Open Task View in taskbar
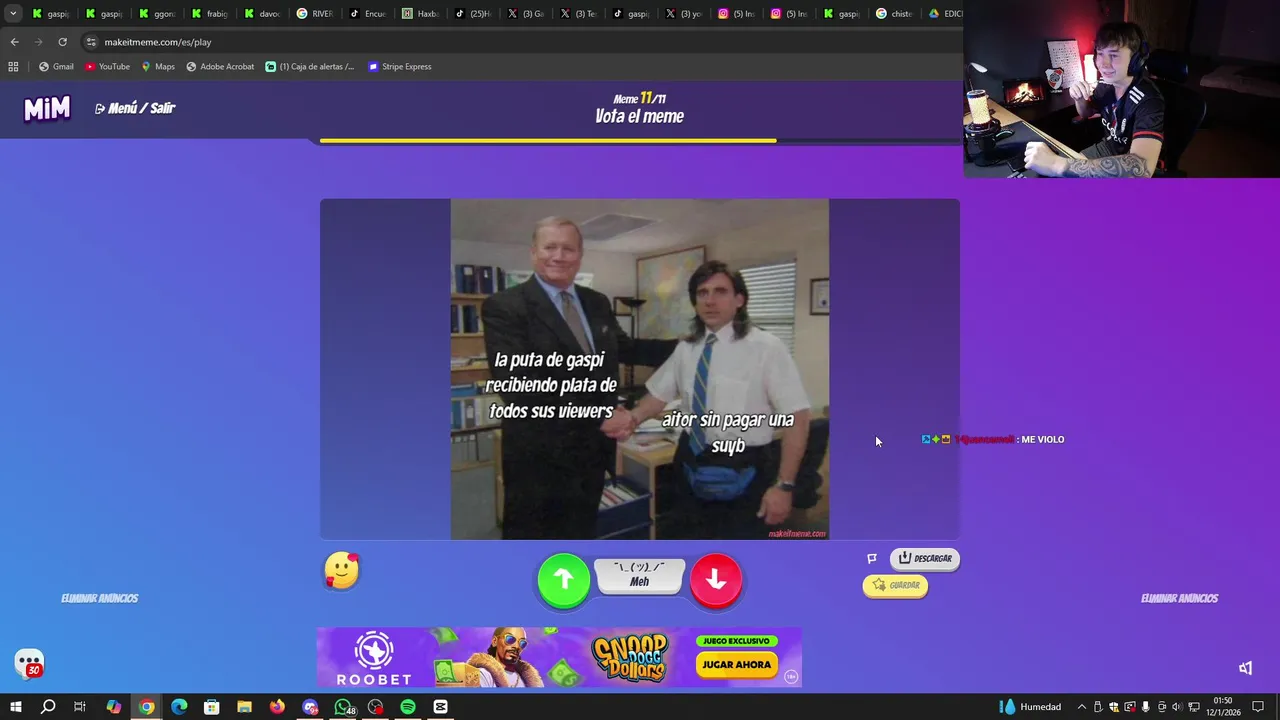The image size is (1280, 720). pos(80,707)
